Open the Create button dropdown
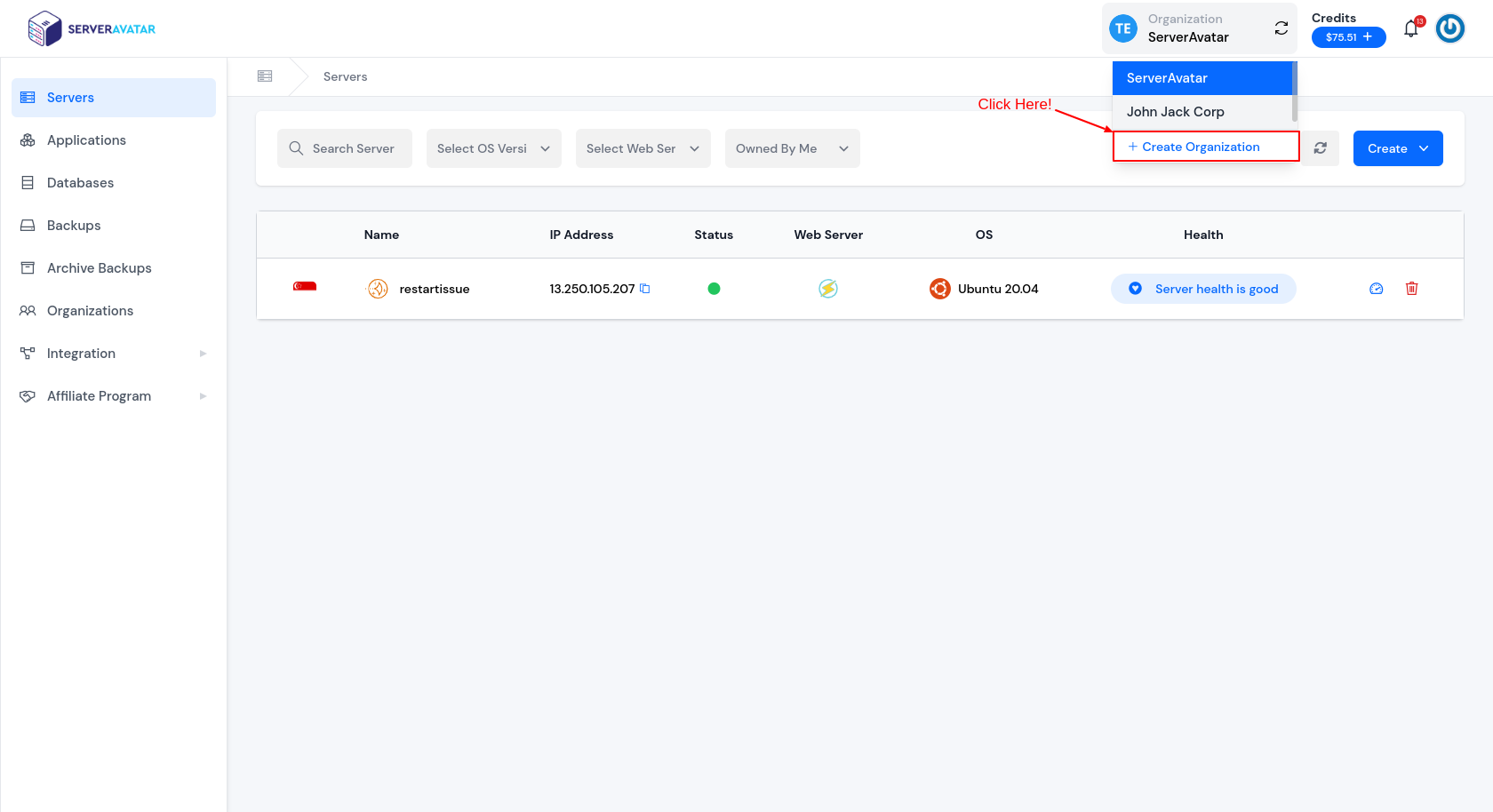 pyautogui.click(x=1398, y=148)
